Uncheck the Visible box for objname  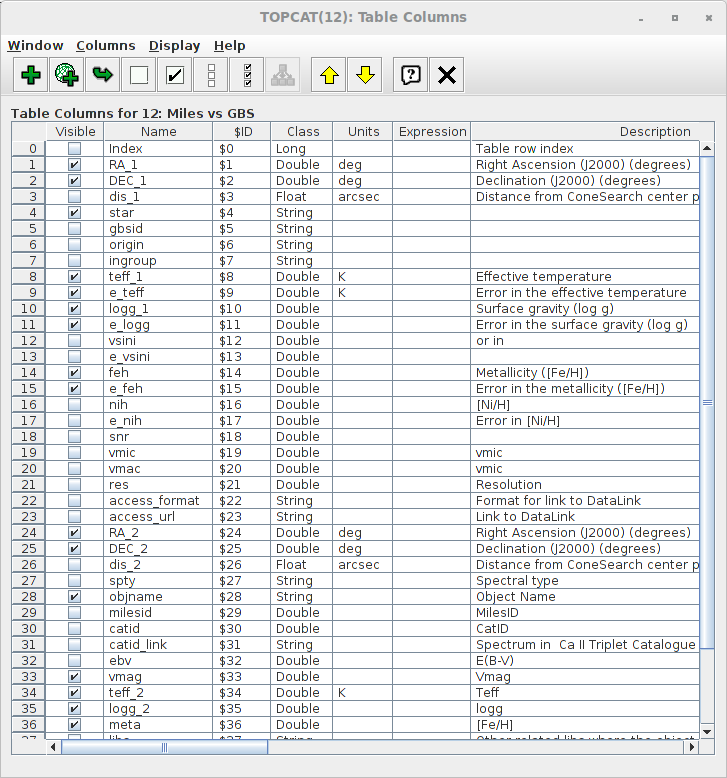[x=74, y=596]
